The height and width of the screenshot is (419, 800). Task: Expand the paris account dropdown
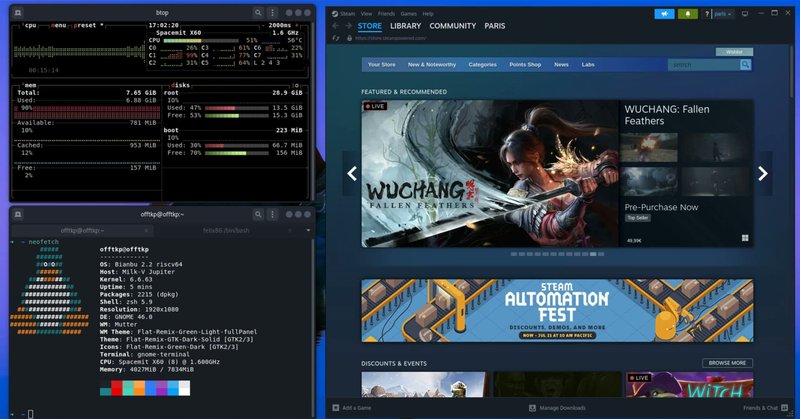coord(723,14)
